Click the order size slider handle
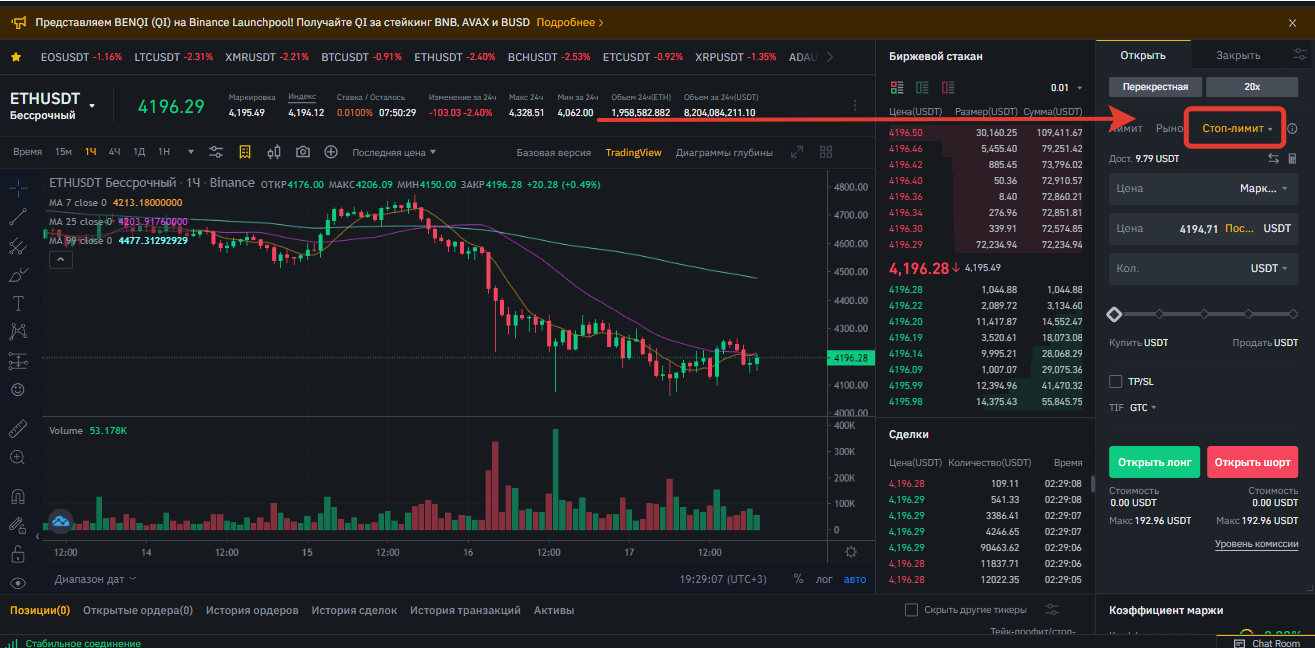 point(1114,315)
